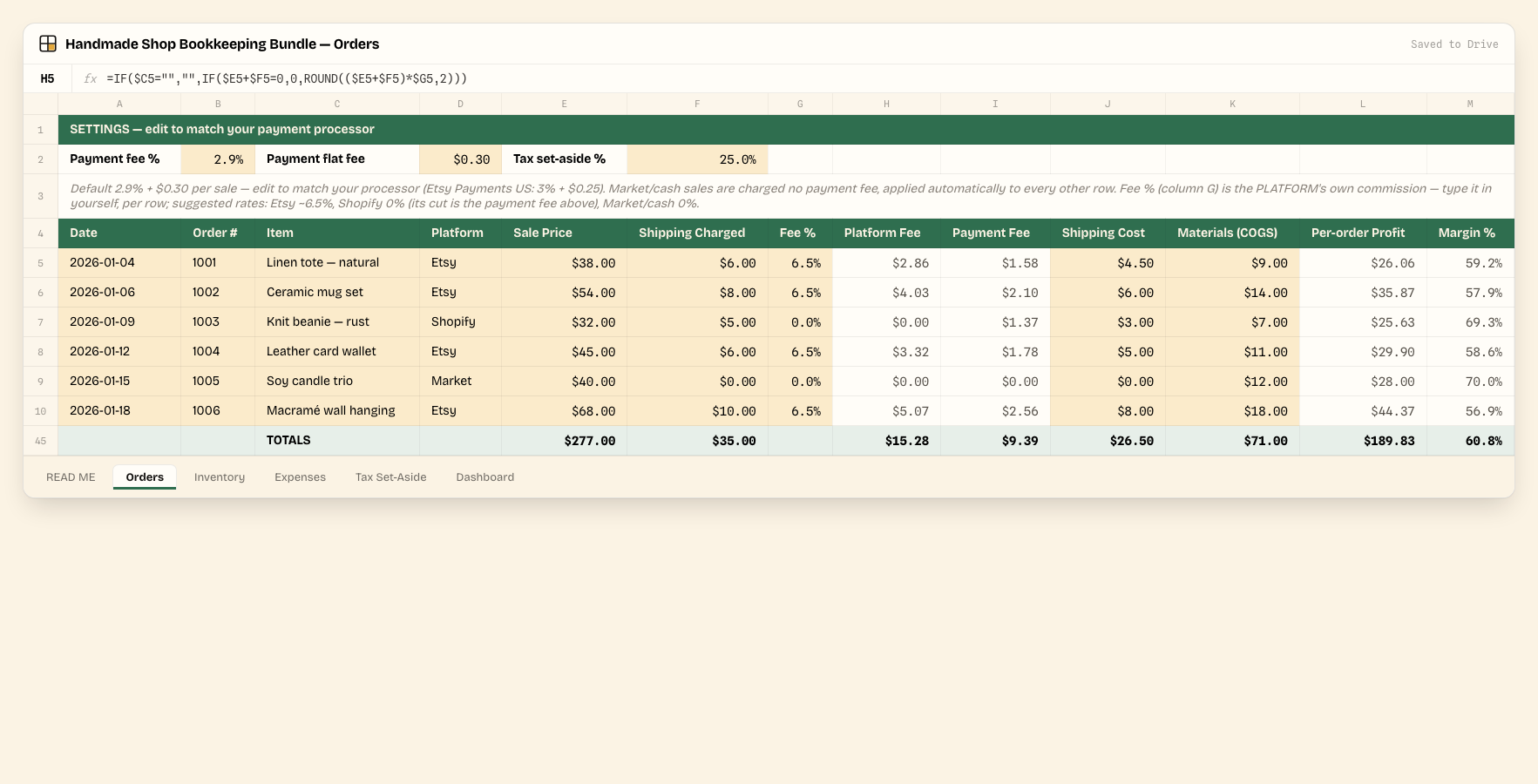Select the Leather card wallet cell
The image size is (1538, 784).
[337, 352]
